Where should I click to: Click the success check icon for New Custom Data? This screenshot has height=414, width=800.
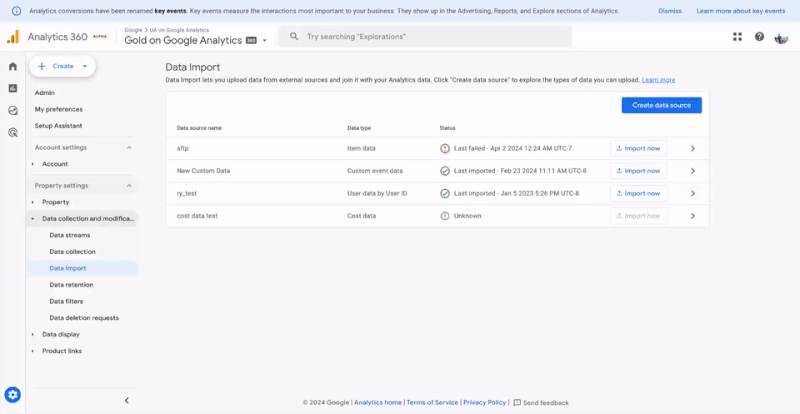coord(445,171)
